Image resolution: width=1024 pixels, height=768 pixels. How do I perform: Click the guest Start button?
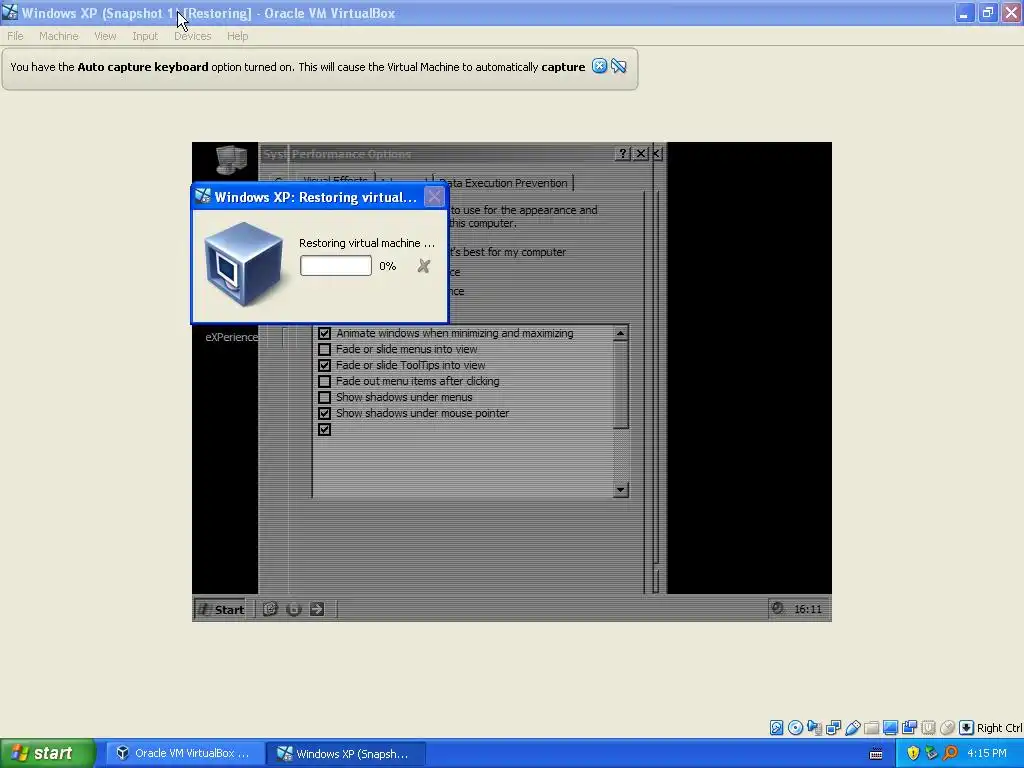pyautogui.click(x=220, y=609)
